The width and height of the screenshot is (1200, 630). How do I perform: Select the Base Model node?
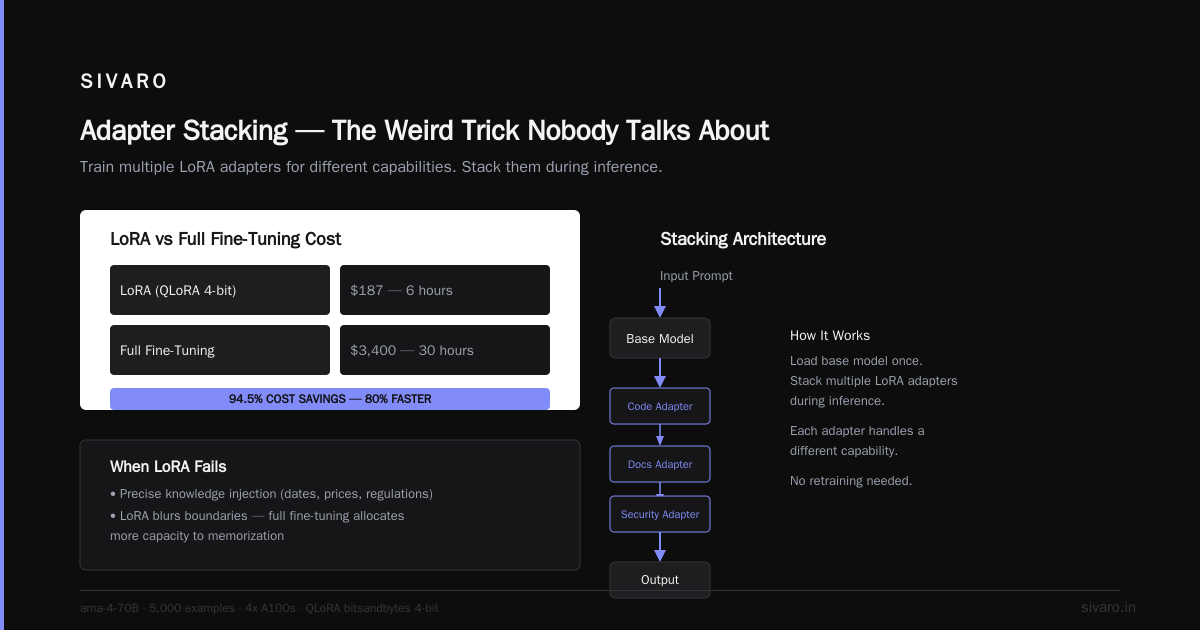[x=660, y=338]
